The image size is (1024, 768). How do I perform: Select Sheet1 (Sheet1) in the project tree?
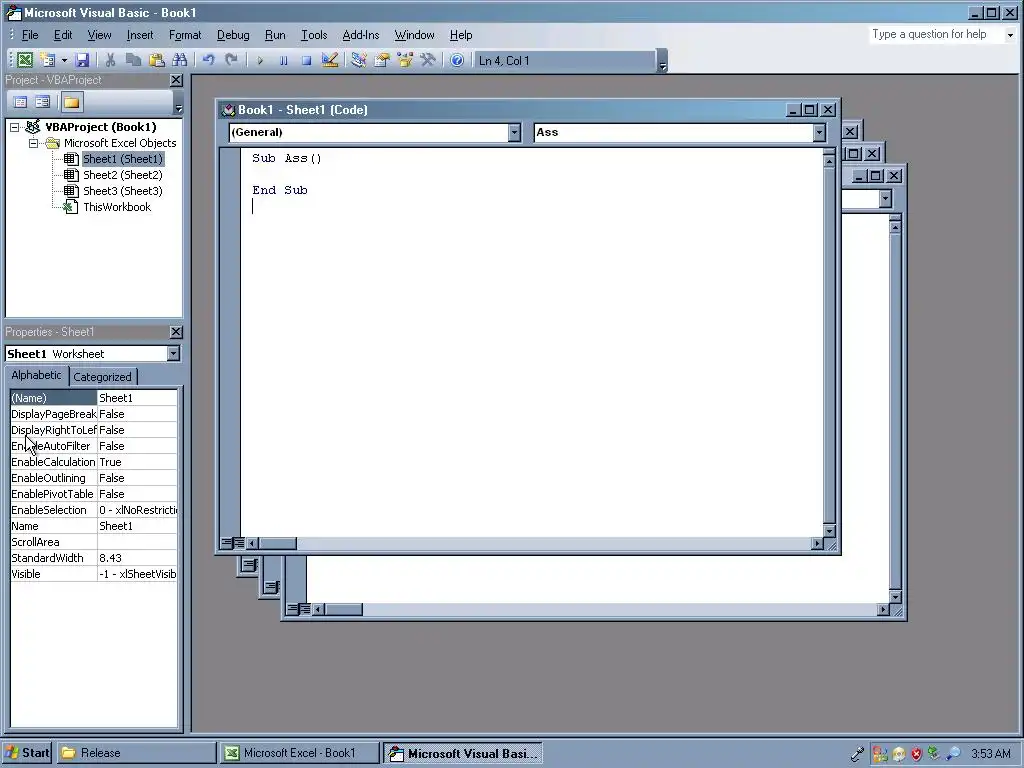tap(122, 159)
